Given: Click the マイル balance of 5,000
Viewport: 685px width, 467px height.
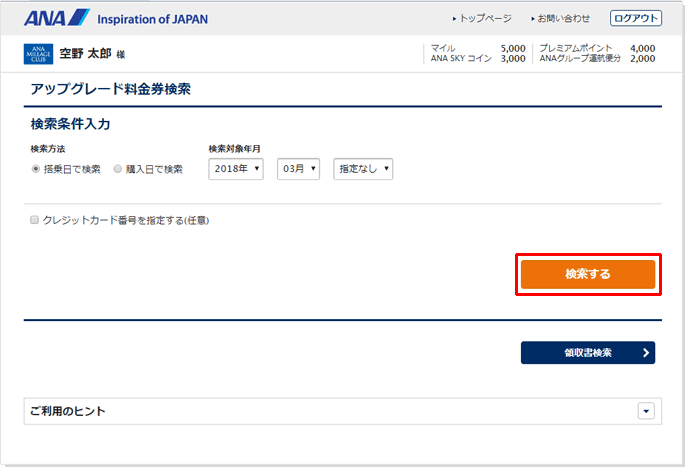Looking at the screenshot, I should coord(512,48).
